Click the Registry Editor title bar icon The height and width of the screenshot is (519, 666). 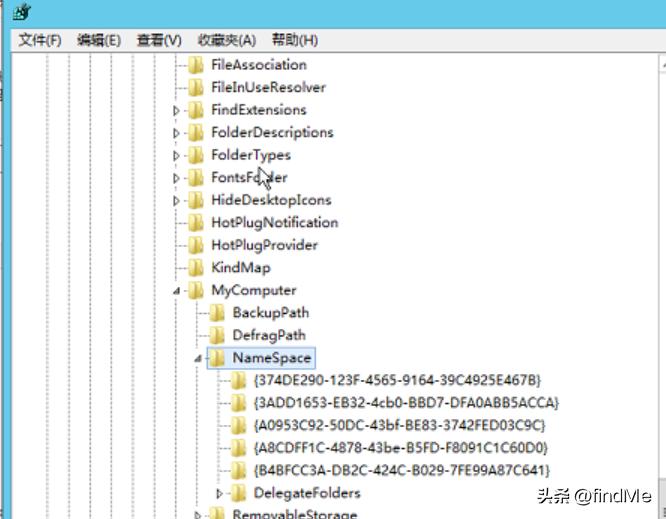tap(22, 12)
